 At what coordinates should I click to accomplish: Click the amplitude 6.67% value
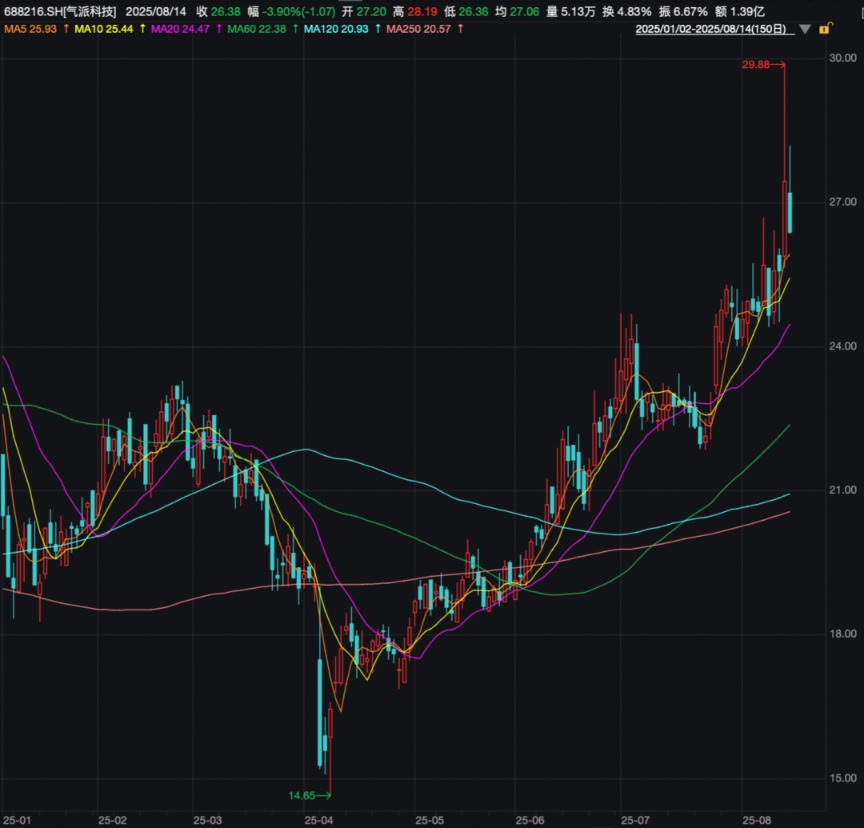(x=690, y=12)
